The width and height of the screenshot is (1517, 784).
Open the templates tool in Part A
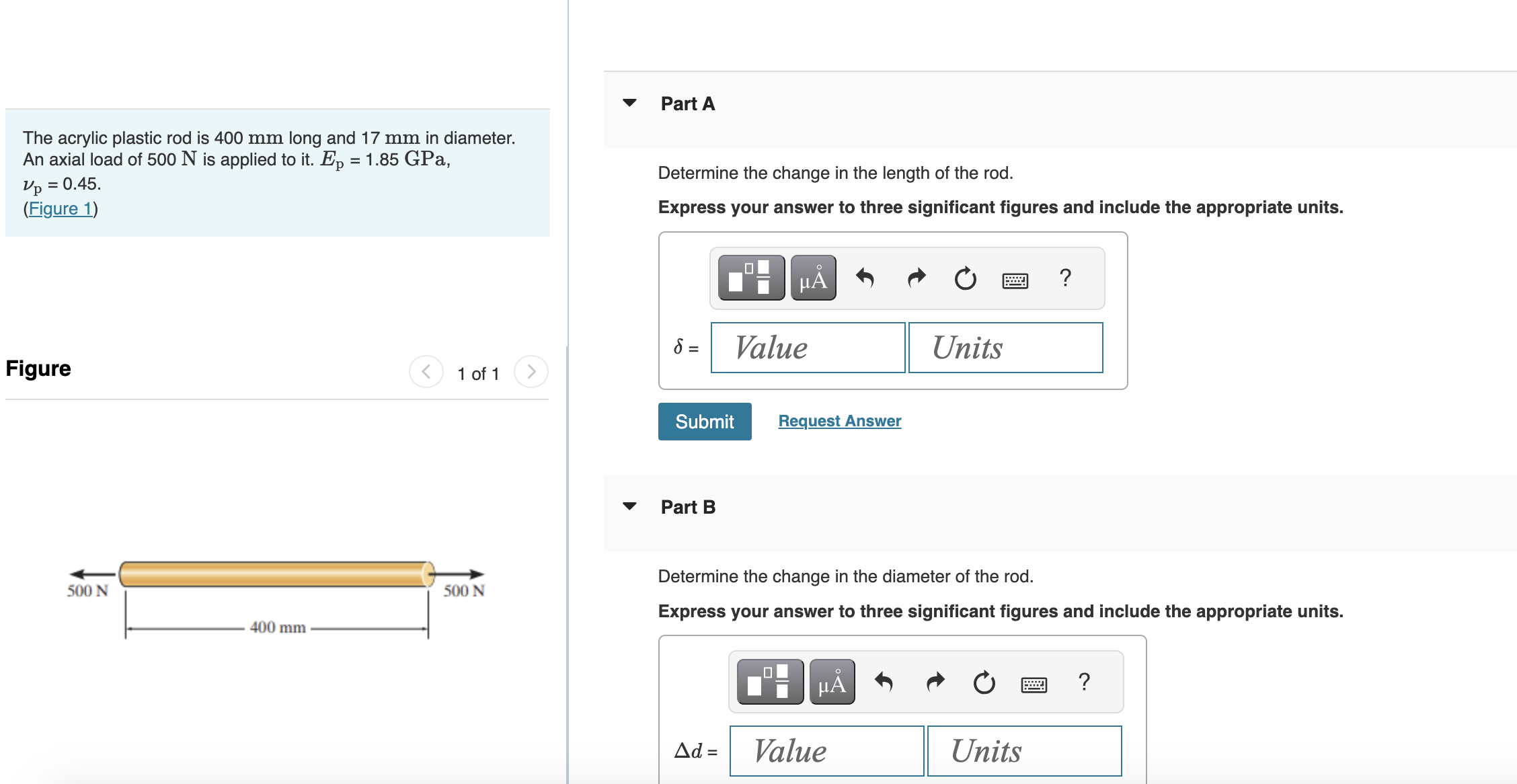(751, 278)
